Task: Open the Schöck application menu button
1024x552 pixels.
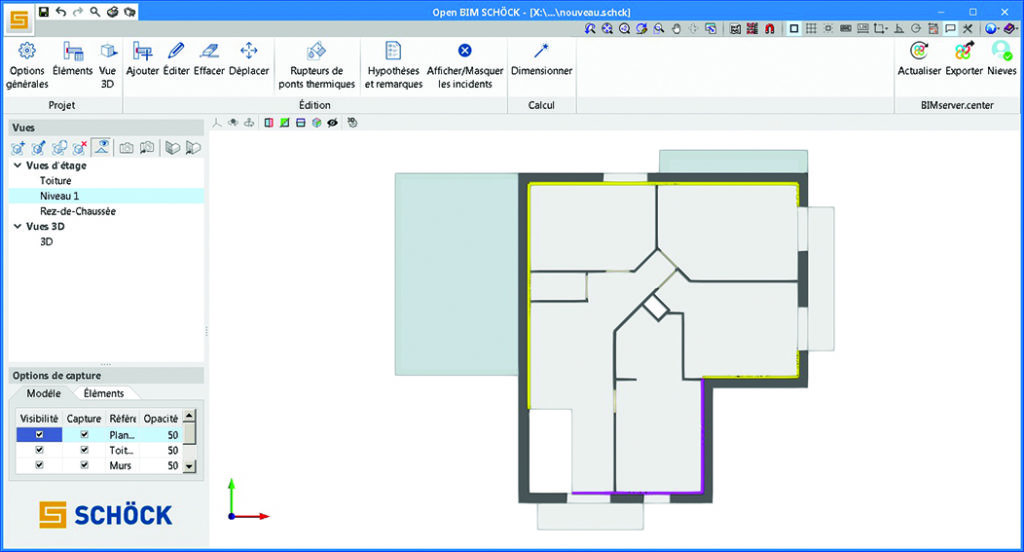Action: pyautogui.click(x=20, y=20)
